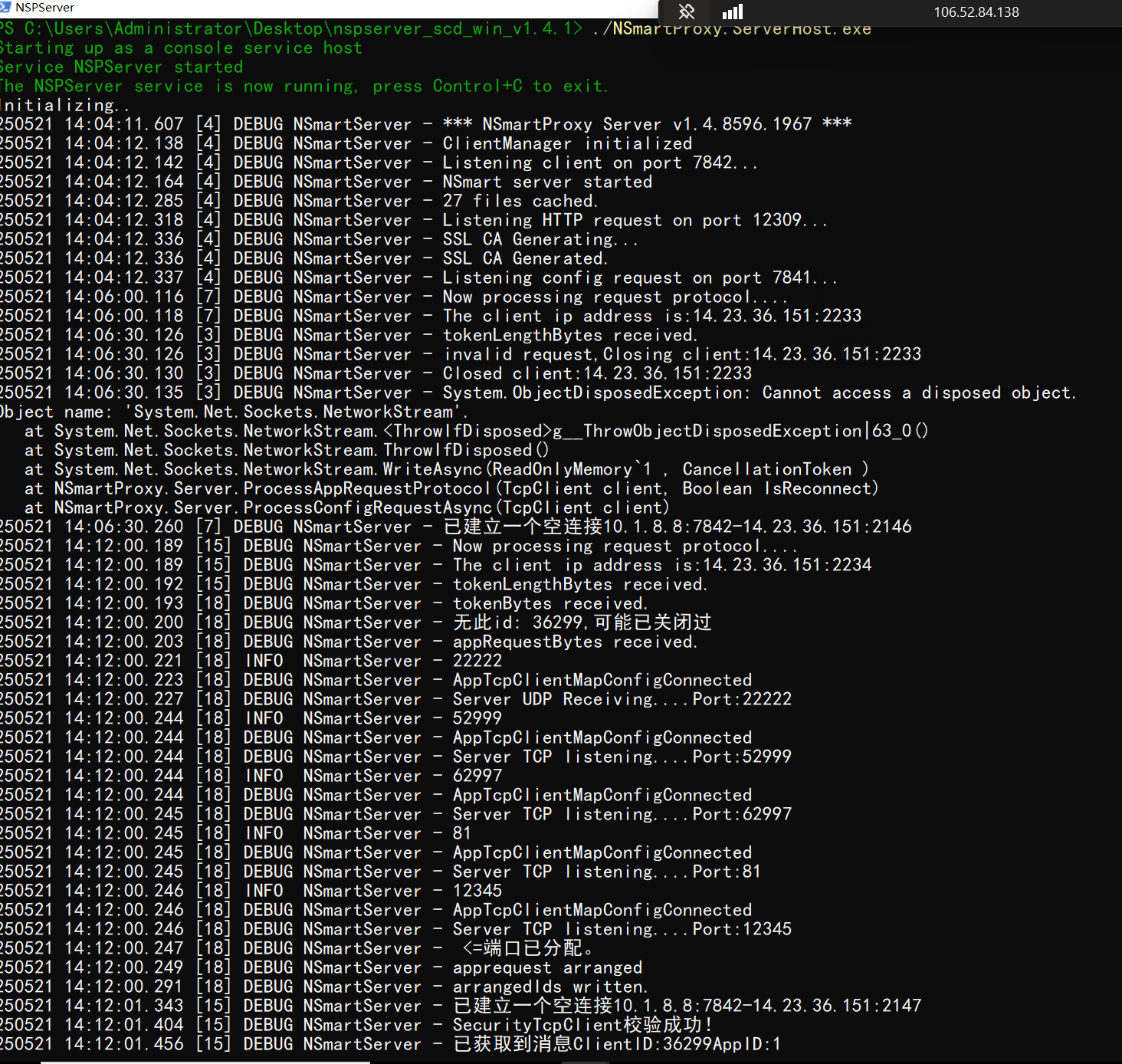Click the '已获取到消息ClientID:36299AppID:1' entry
The image size is (1122, 1064).
click(x=391, y=1045)
